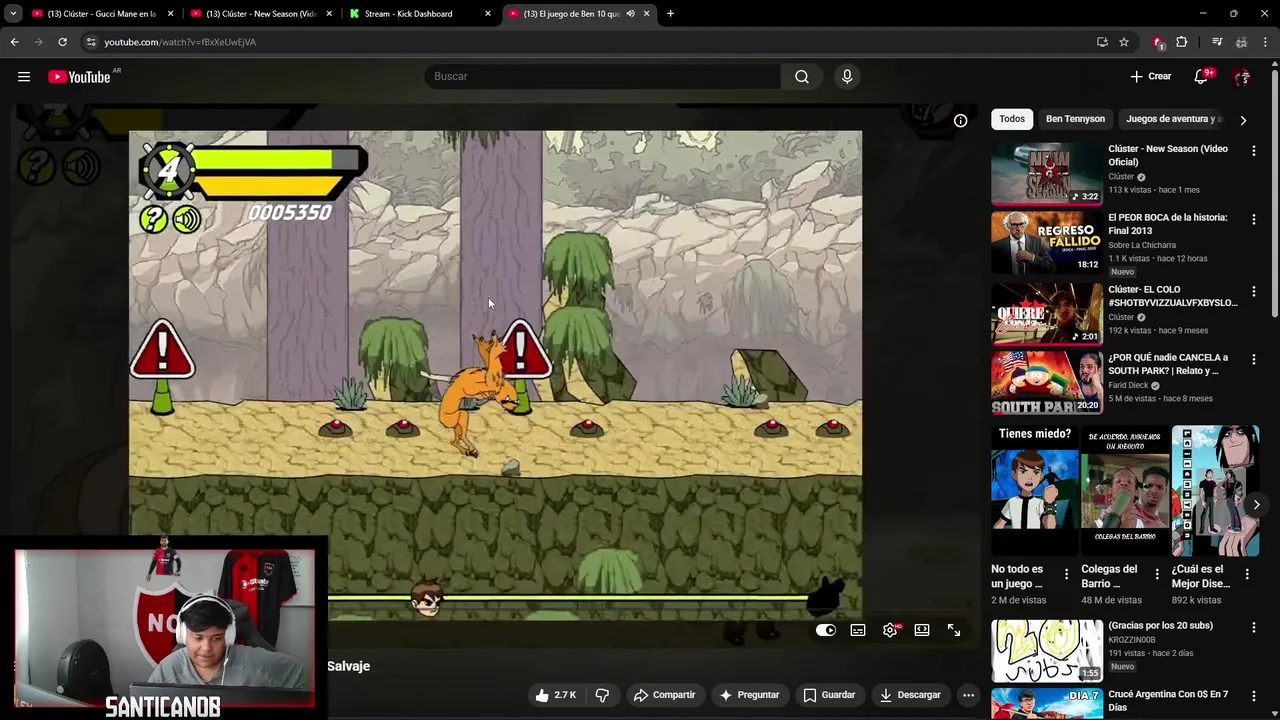1280x720 pixels.
Task: Open REGRESO FALLIDO video thumbnail
Action: click(1046, 242)
